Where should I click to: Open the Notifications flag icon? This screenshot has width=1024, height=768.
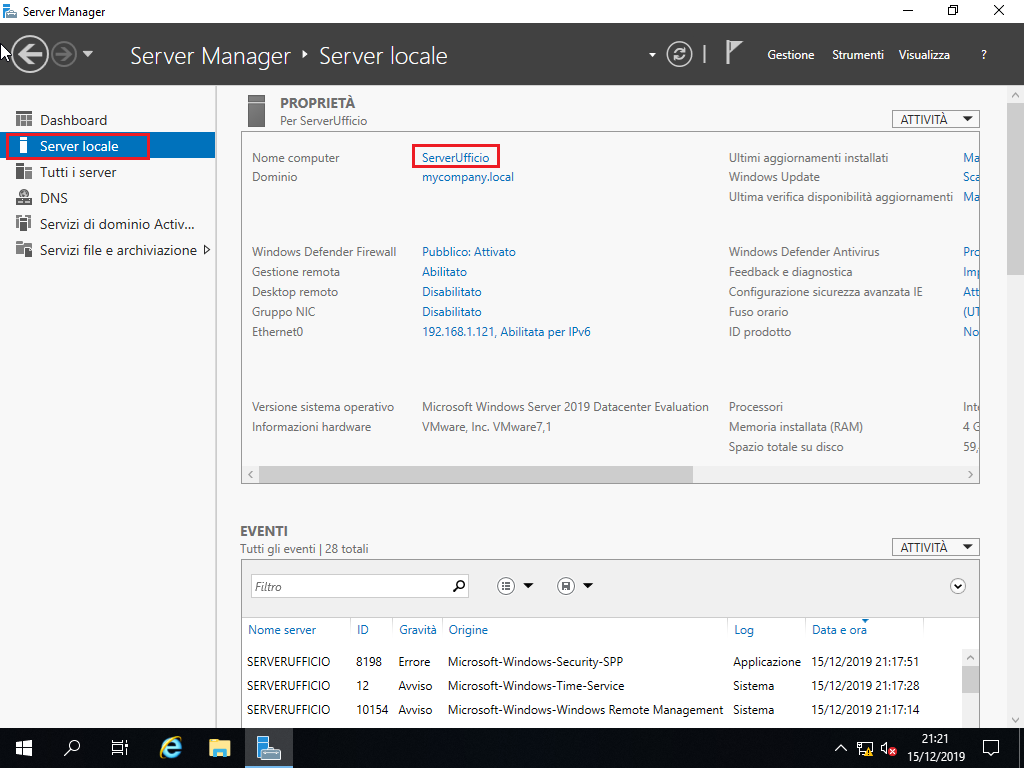pyautogui.click(x=733, y=52)
